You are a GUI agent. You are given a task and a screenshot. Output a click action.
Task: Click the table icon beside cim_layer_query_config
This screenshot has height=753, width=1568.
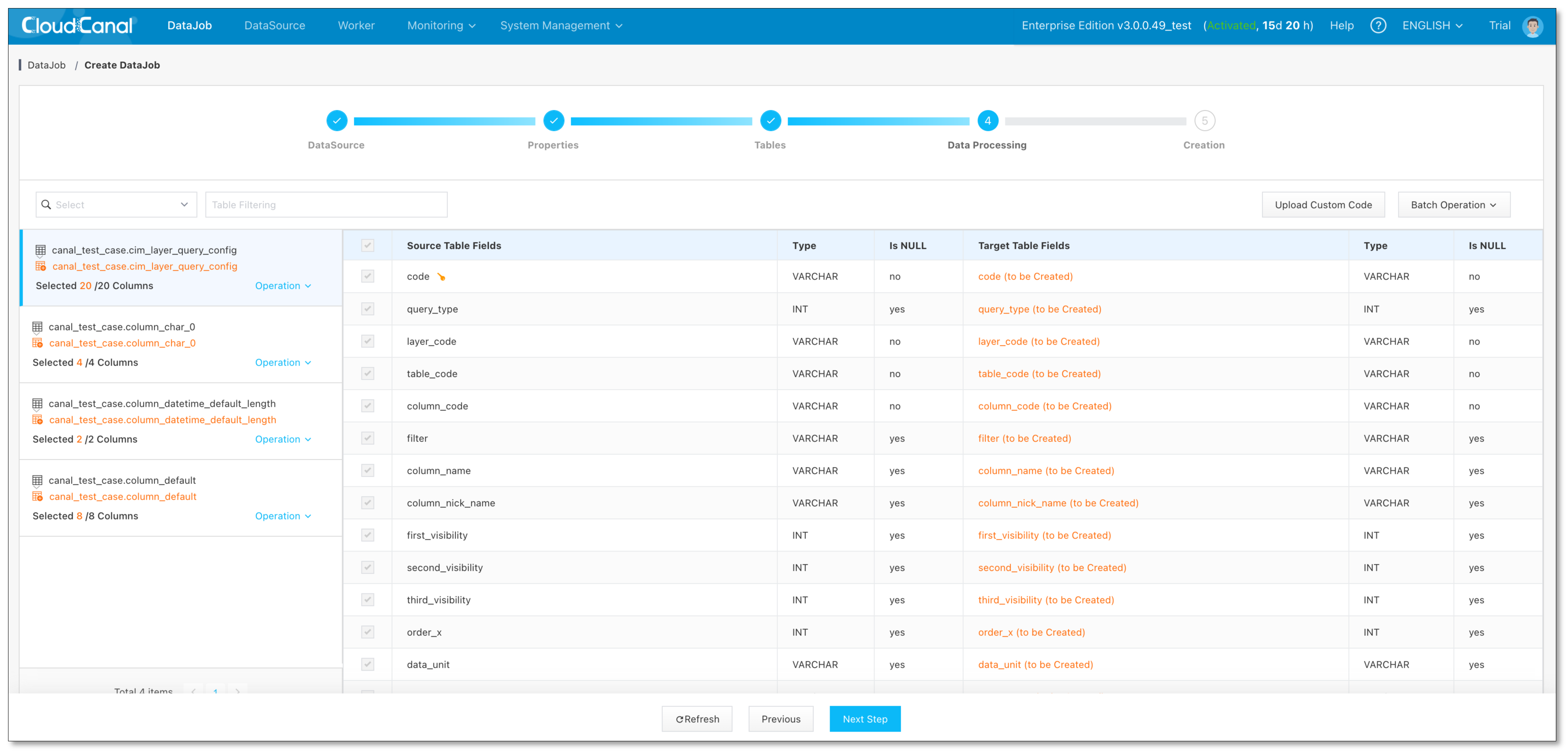(40, 250)
